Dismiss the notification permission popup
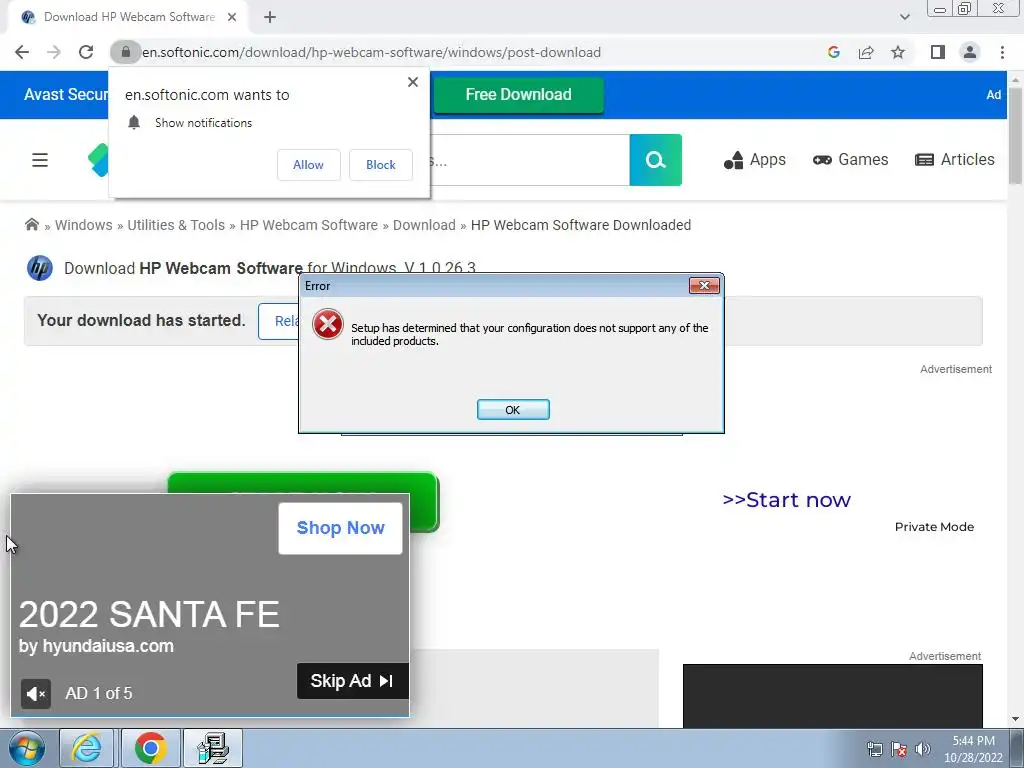Viewport: 1024px width, 768px height. [413, 82]
